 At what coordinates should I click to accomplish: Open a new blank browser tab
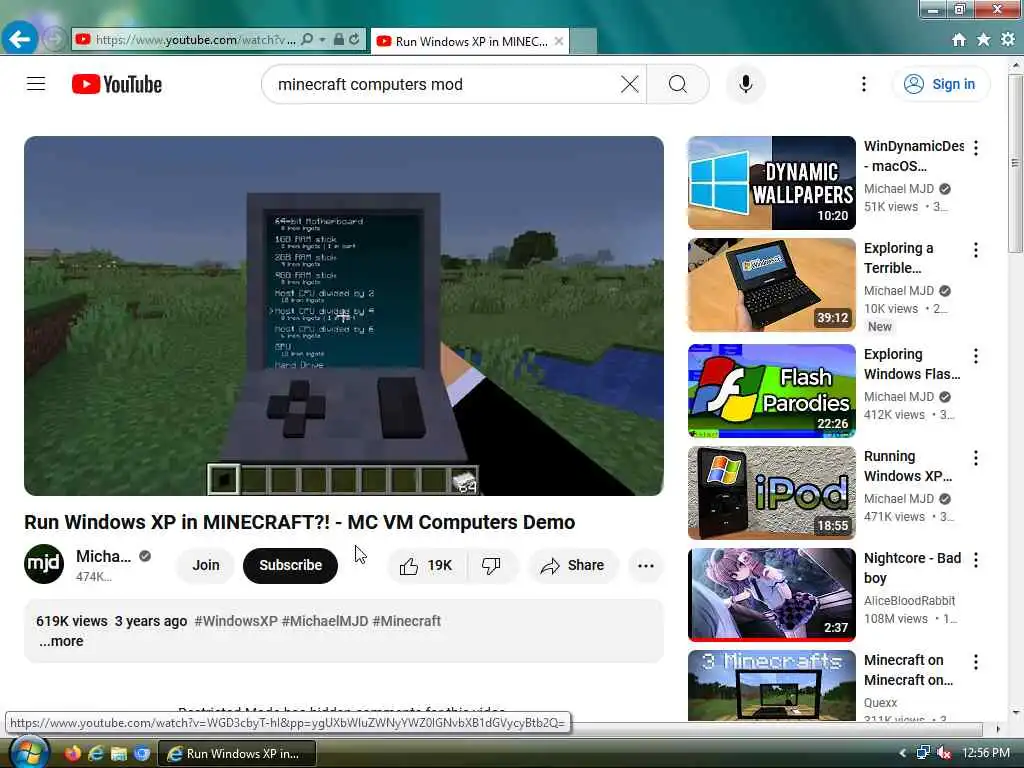click(583, 41)
